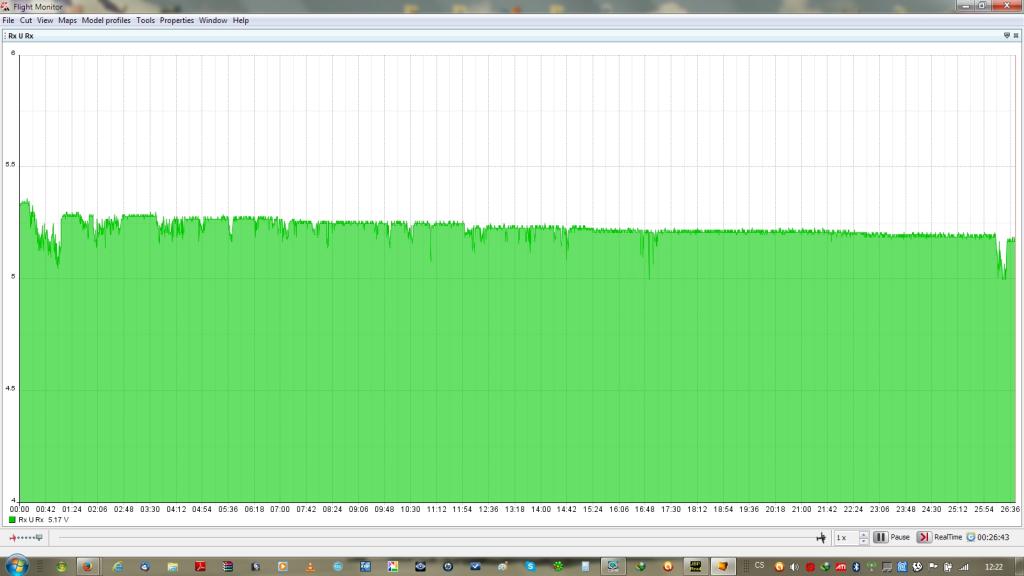Open the Model profiles menu

click(106, 20)
